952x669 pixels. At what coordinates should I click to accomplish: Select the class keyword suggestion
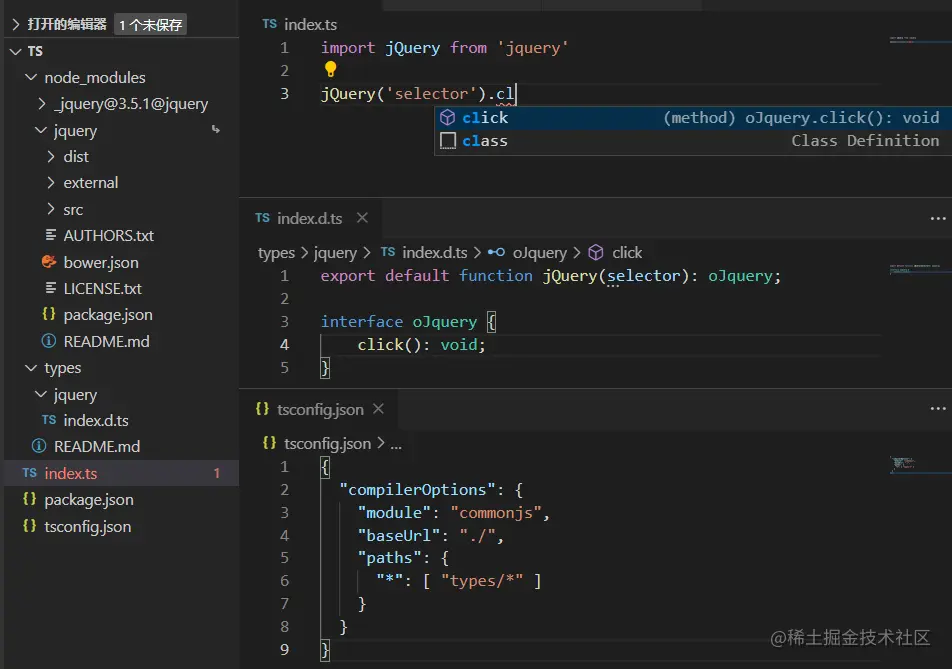(x=693, y=141)
